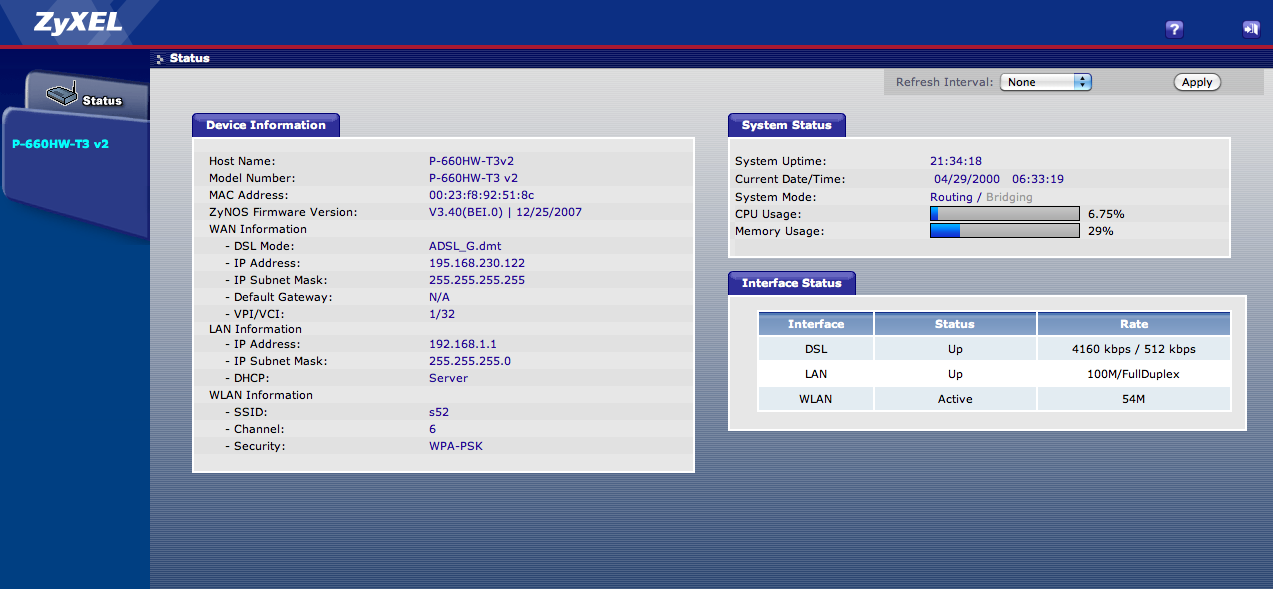Click the 100M/FullDuplex rate cell

1134,374
